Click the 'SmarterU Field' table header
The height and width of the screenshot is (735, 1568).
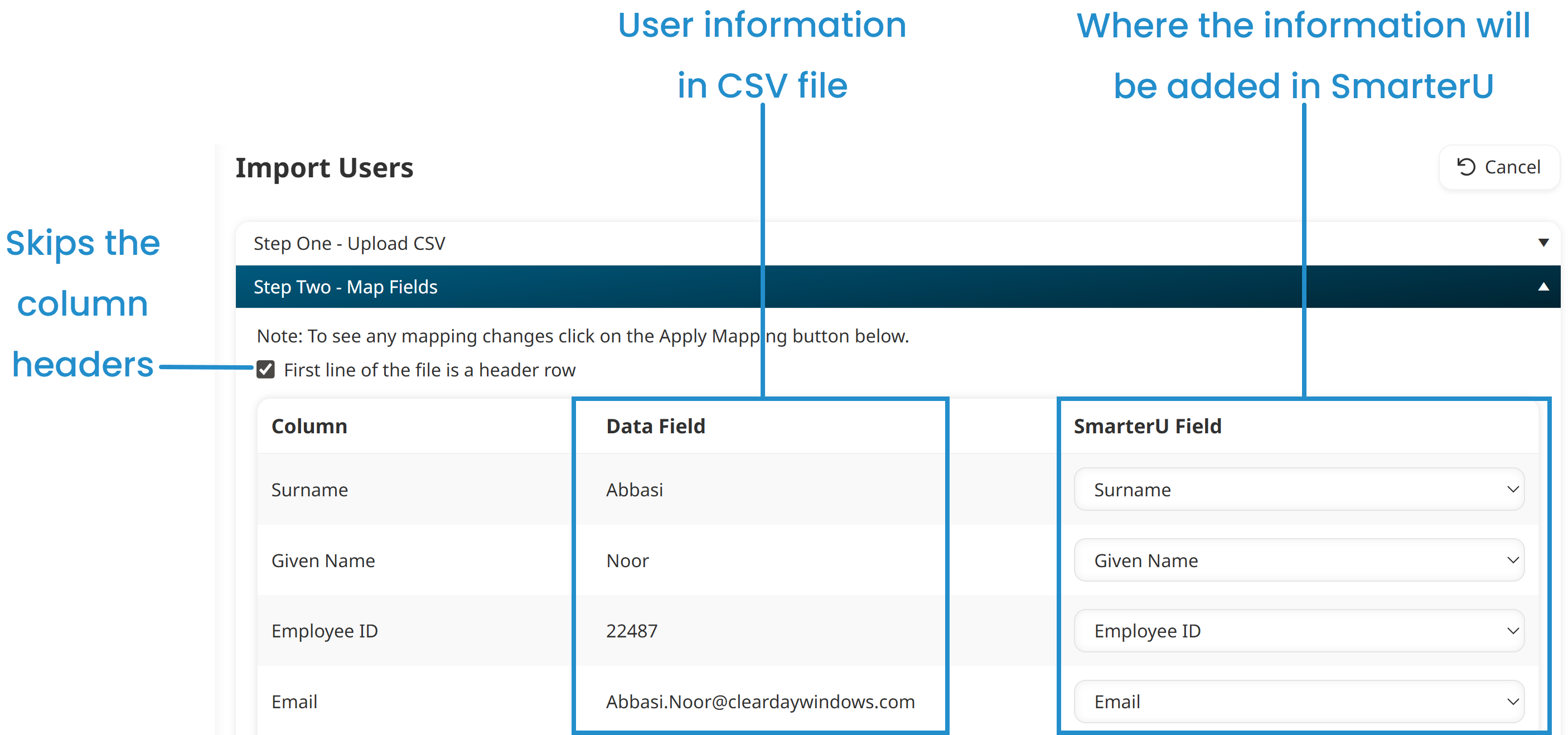(x=1148, y=426)
